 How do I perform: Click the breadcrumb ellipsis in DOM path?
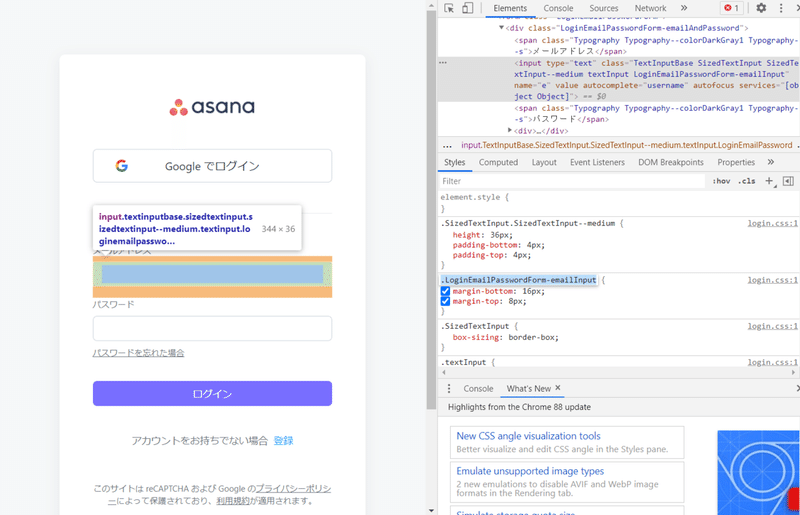[x=447, y=145]
